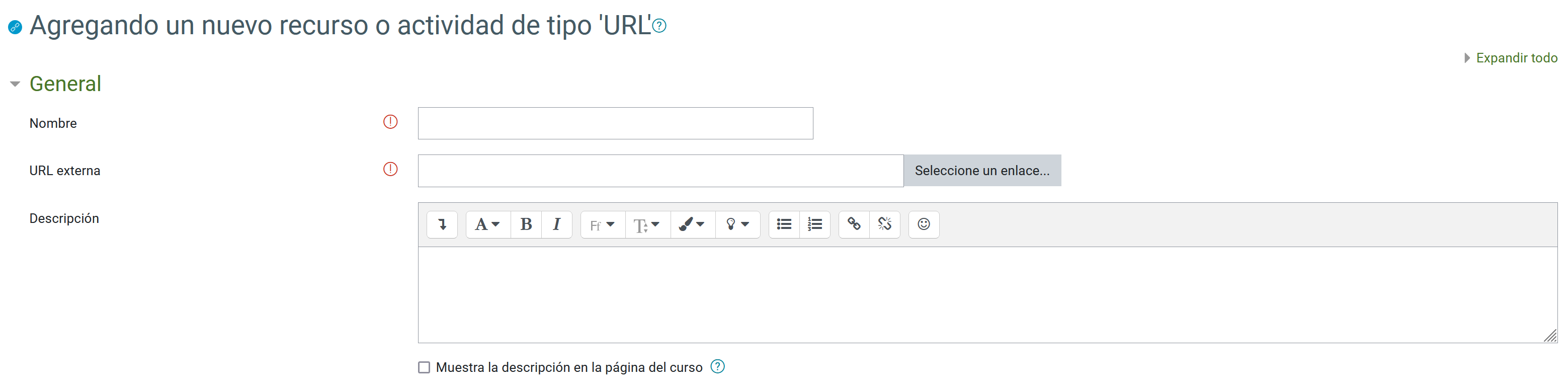Image resolution: width=1568 pixels, height=389 pixels.
Task: Click the 'Seleccione un enlace...' button
Action: (982, 171)
